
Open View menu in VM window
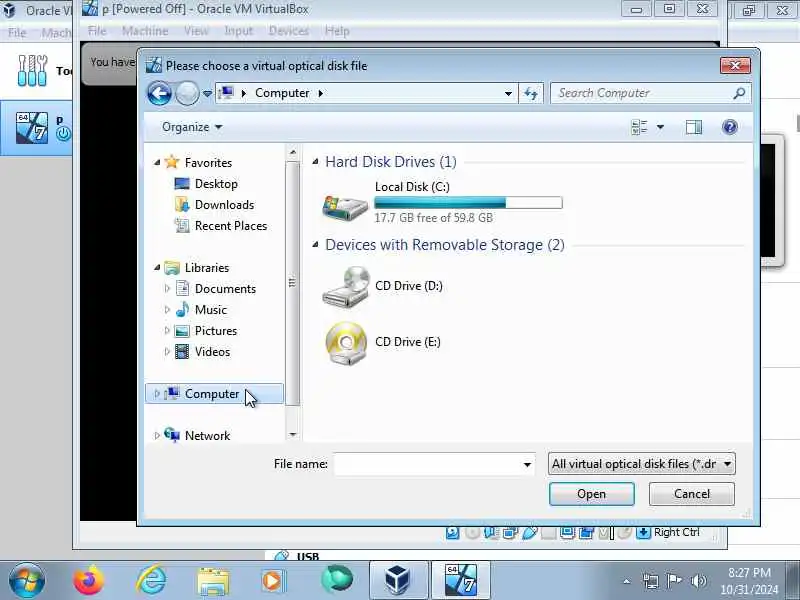pos(196,31)
